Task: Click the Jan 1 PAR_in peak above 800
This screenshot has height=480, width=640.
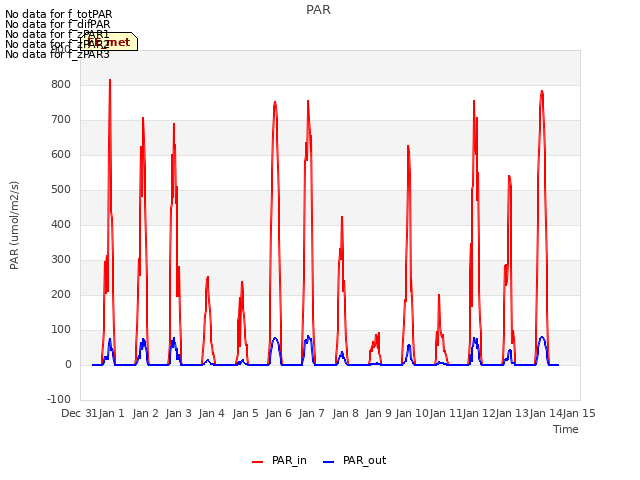Action: point(110,80)
